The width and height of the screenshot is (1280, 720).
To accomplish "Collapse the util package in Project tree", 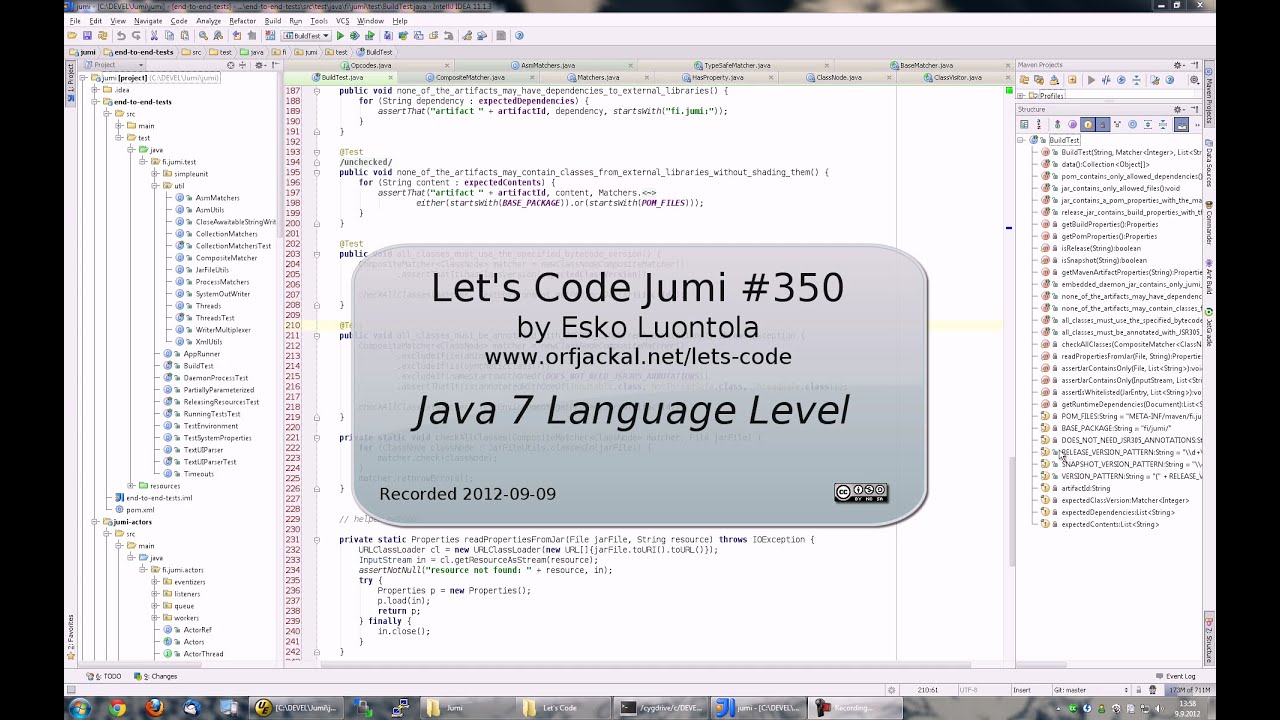I will (x=155, y=186).
